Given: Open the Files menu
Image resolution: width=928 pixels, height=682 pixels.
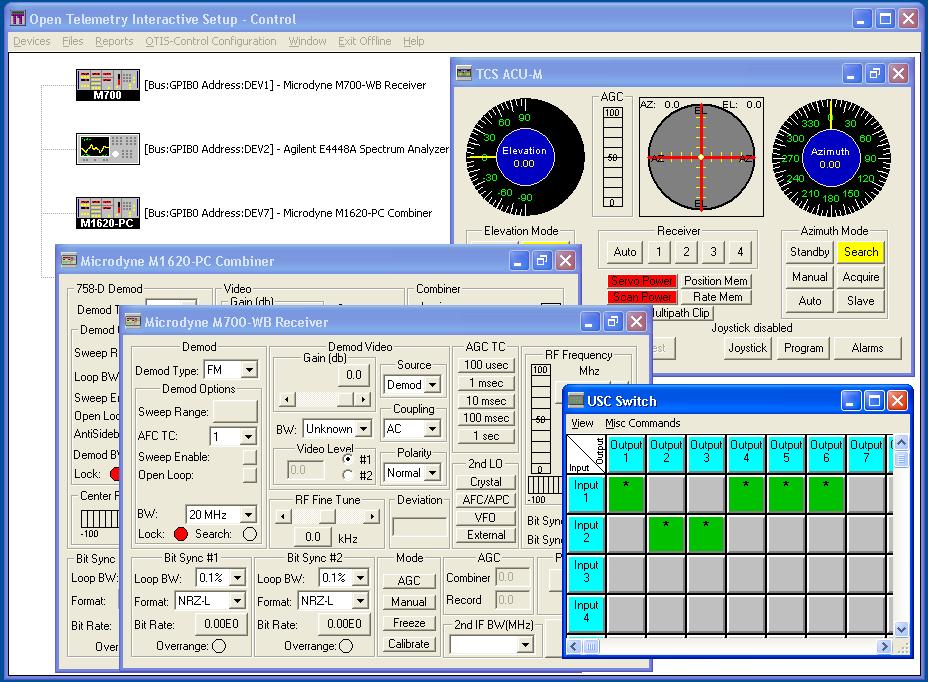Looking at the screenshot, I should (x=73, y=41).
